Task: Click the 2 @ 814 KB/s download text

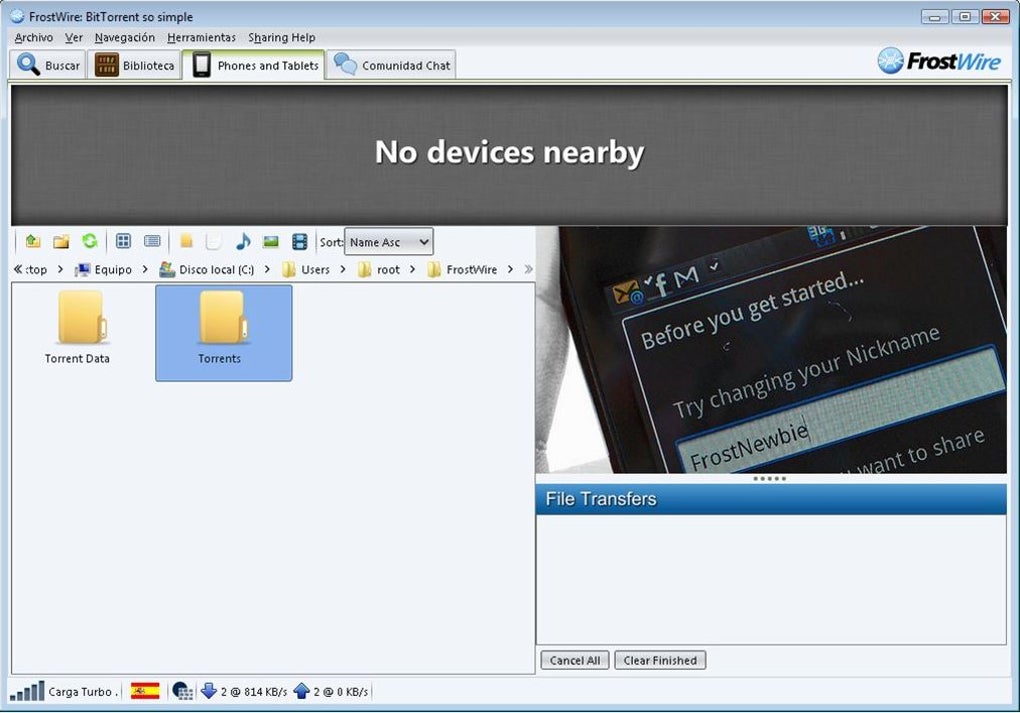Action: (254, 692)
